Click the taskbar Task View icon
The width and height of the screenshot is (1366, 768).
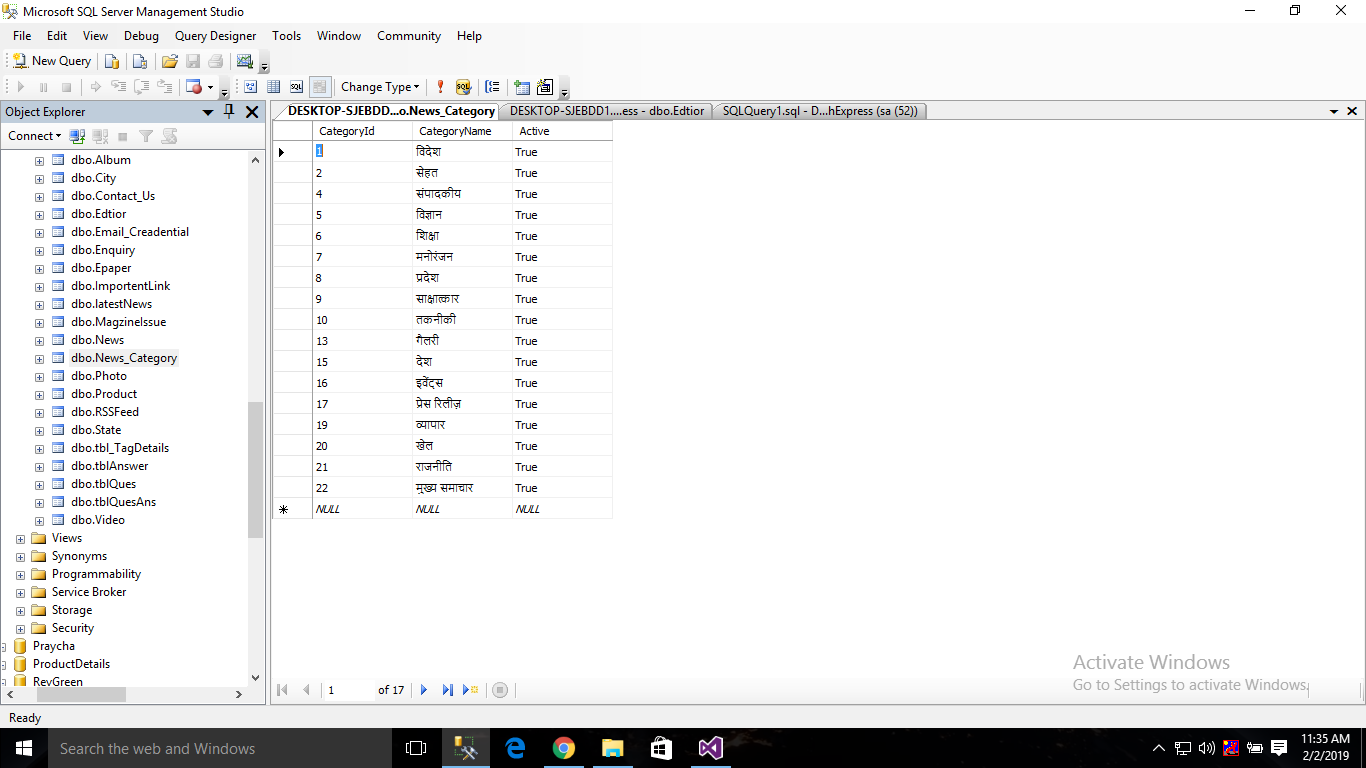pos(416,748)
